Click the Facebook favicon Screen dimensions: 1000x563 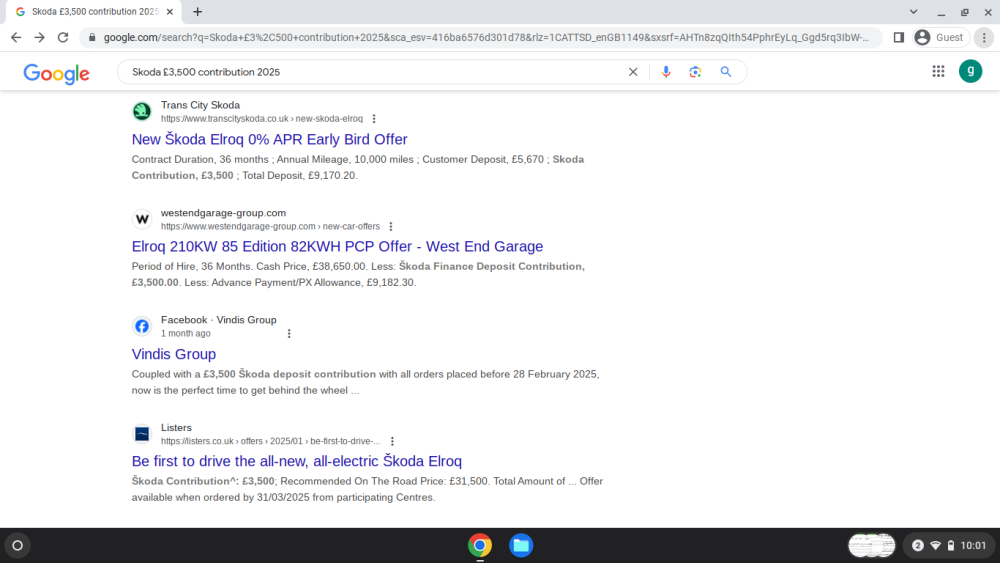coord(142,326)
